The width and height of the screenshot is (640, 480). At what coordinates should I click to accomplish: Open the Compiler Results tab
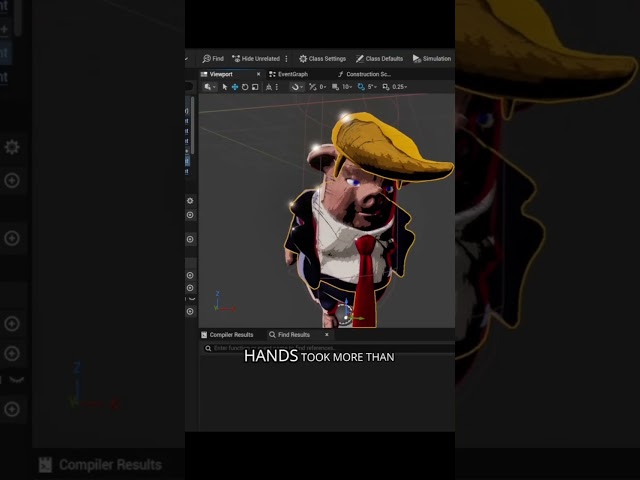(227, 335)
